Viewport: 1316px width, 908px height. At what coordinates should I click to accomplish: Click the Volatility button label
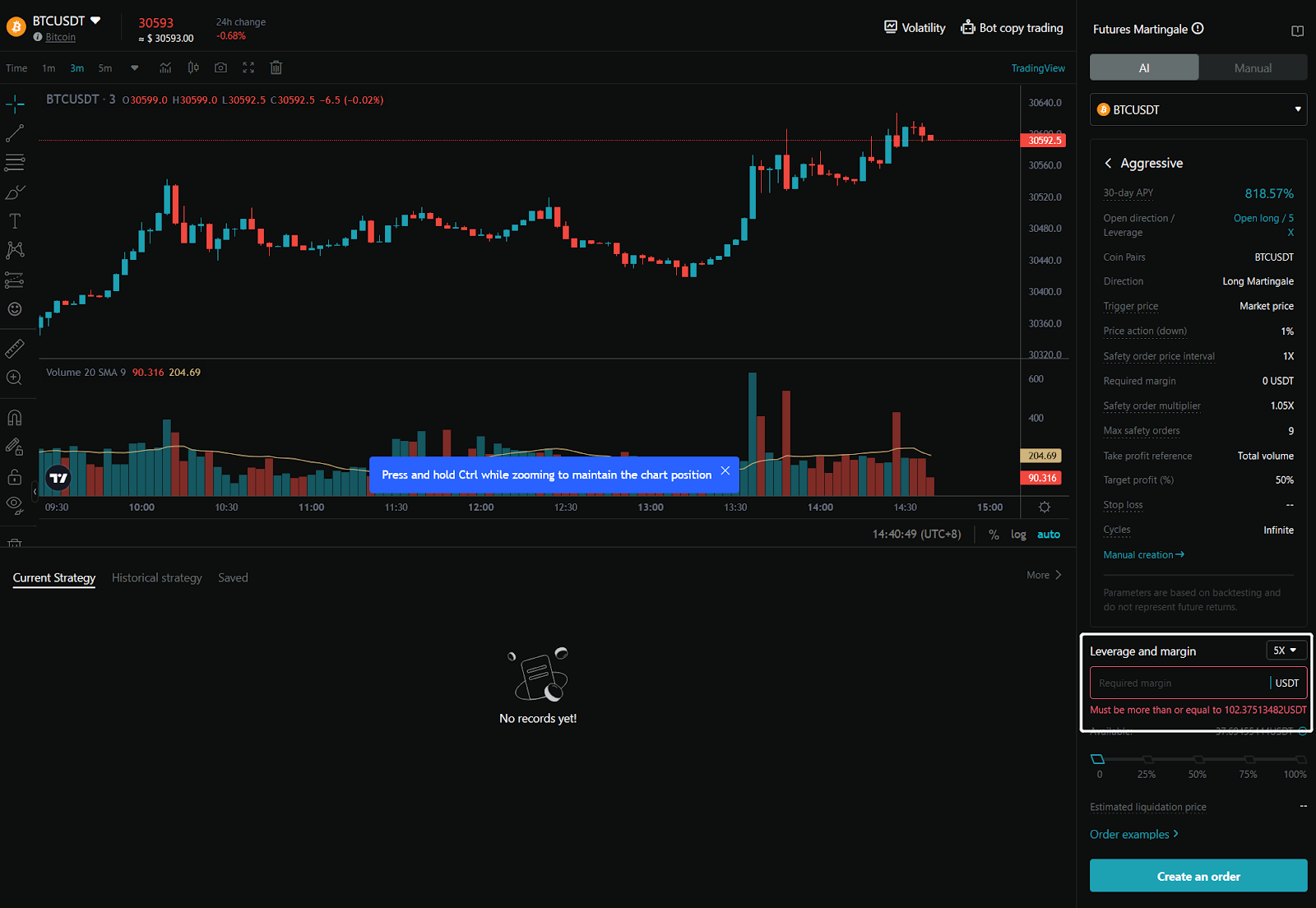(x=924, y=28)
